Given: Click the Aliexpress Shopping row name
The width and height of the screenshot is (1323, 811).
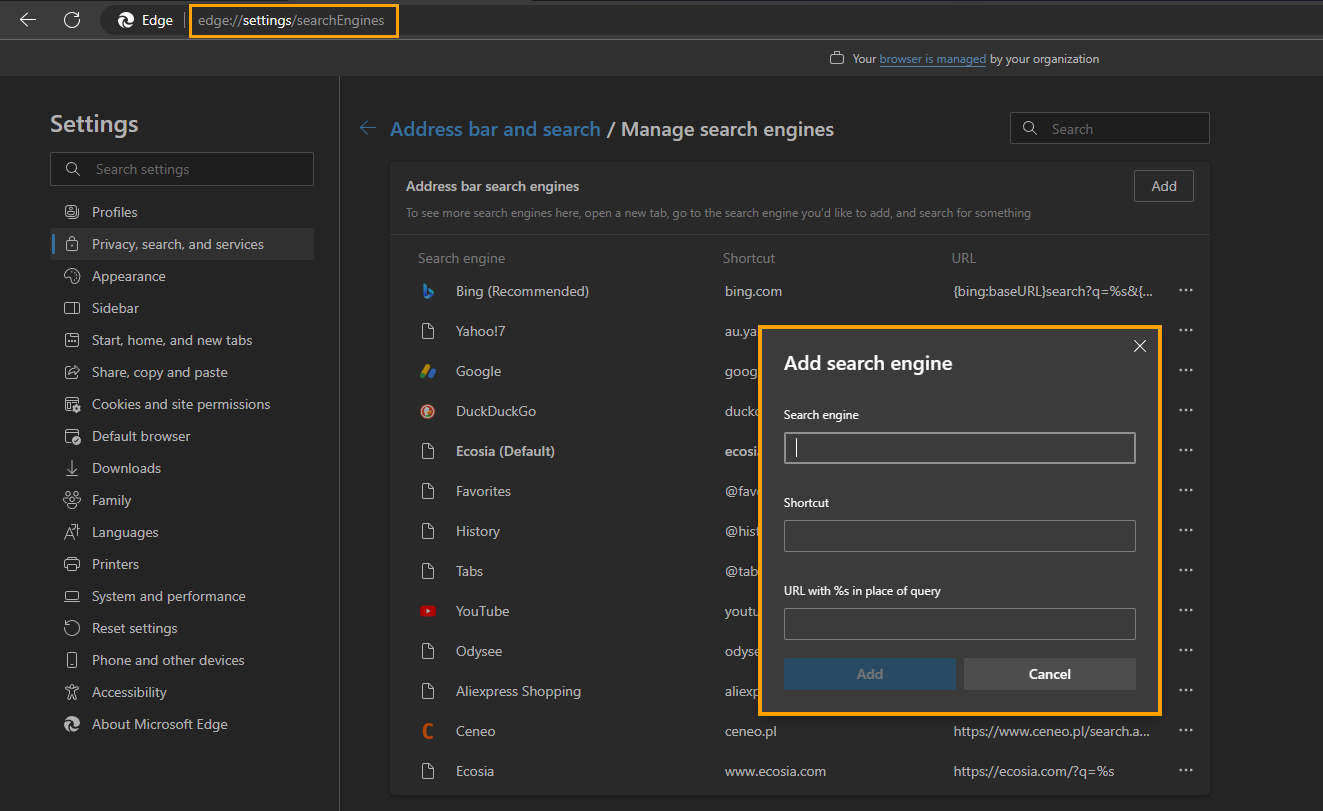Looking at the screenshot, I should (518, 691).
